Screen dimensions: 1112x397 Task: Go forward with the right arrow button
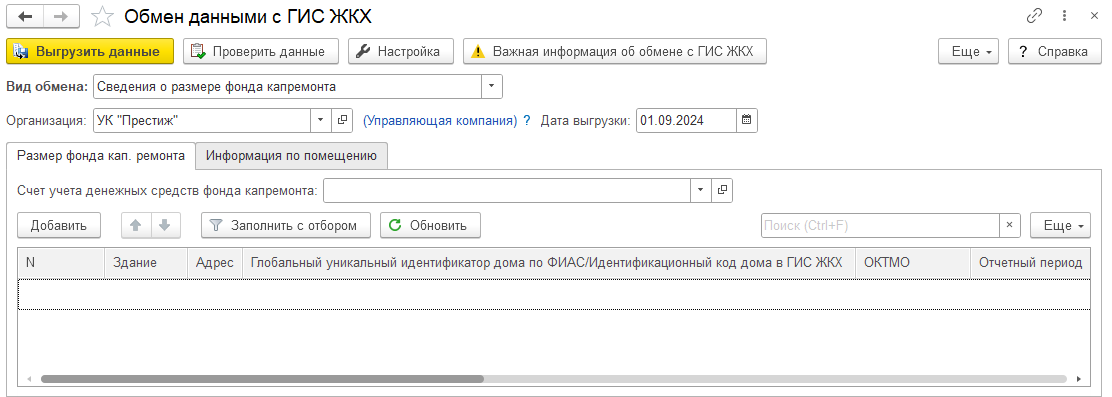[x=62, y=16]
